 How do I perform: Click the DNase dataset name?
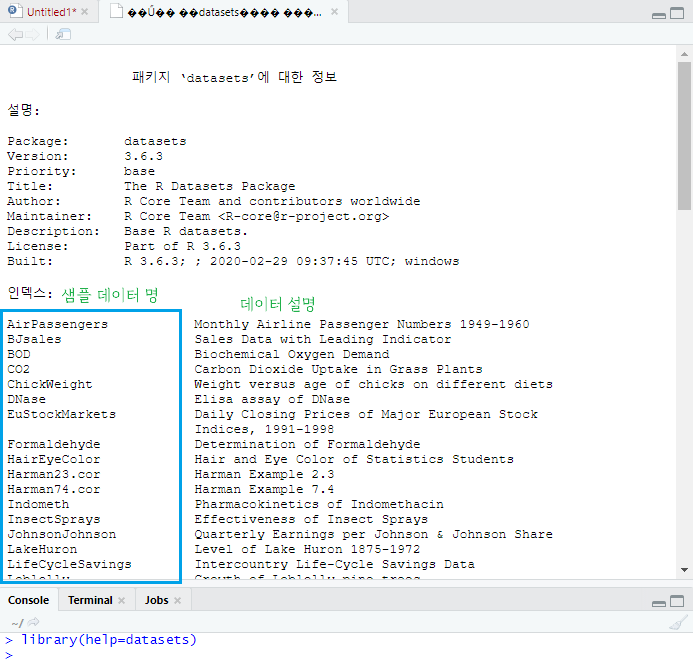coord(27,400)
